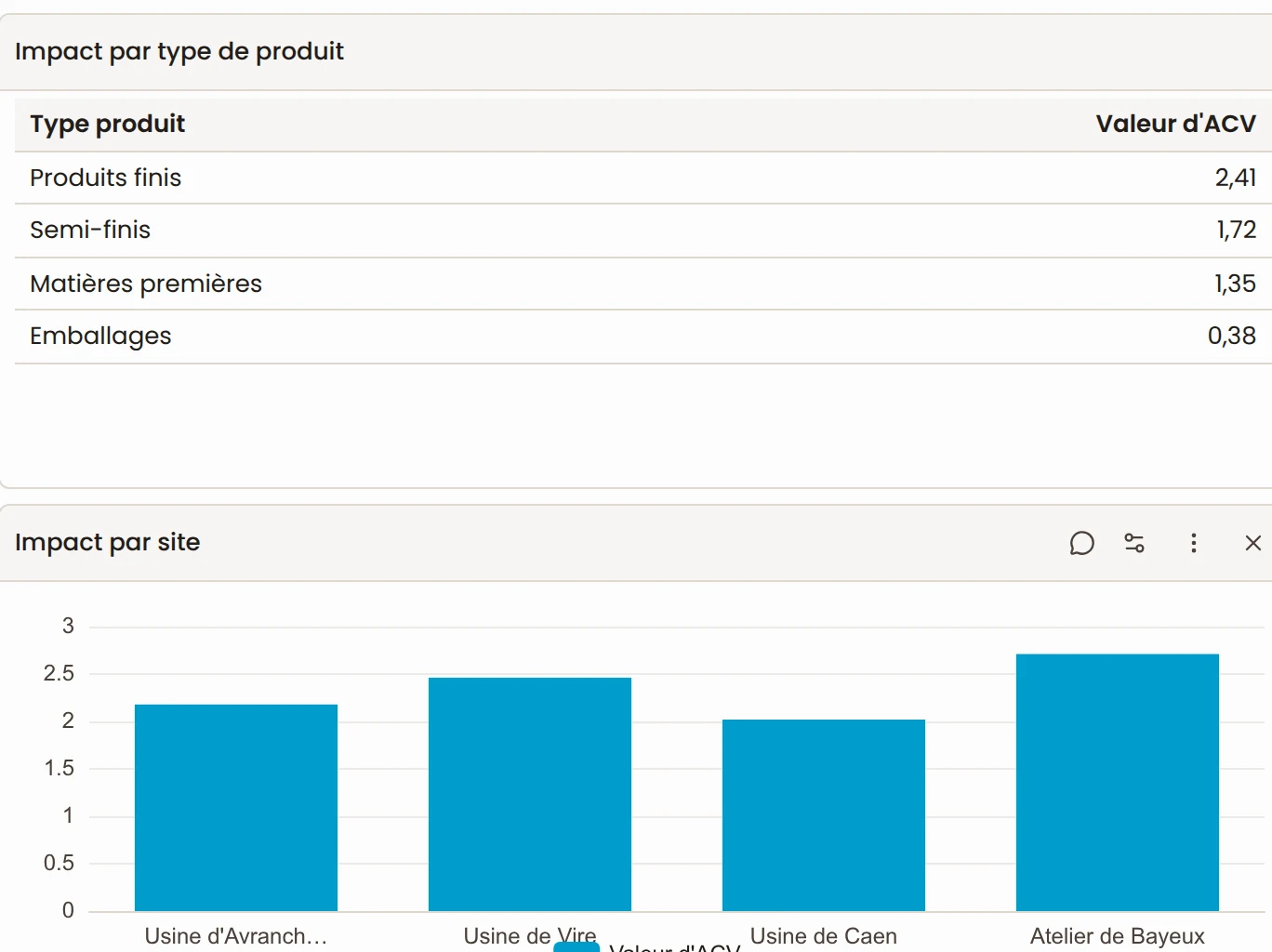Click the Atelier de Bayeux axis label
Viewport: 1272px width, 952px height.
click(1118, 936)
